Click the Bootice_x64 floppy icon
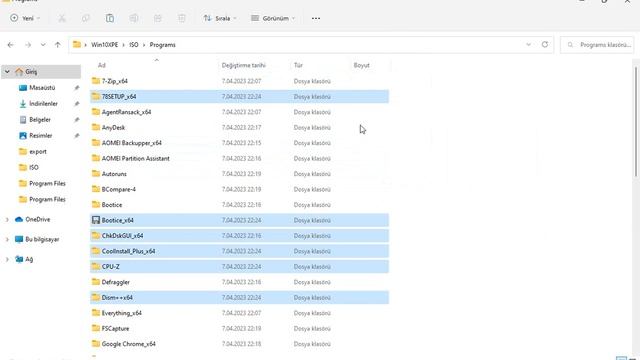This screenshot has width=640, height=360. pos(96,220)
